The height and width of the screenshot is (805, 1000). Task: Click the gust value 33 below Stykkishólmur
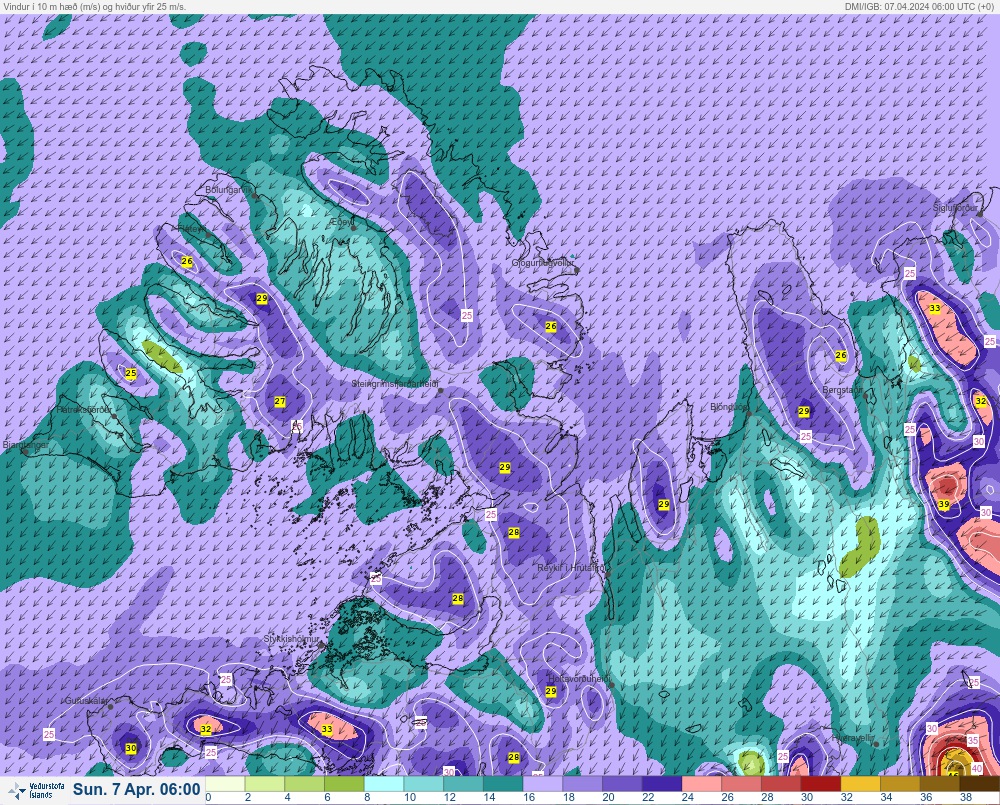point(327,729)
